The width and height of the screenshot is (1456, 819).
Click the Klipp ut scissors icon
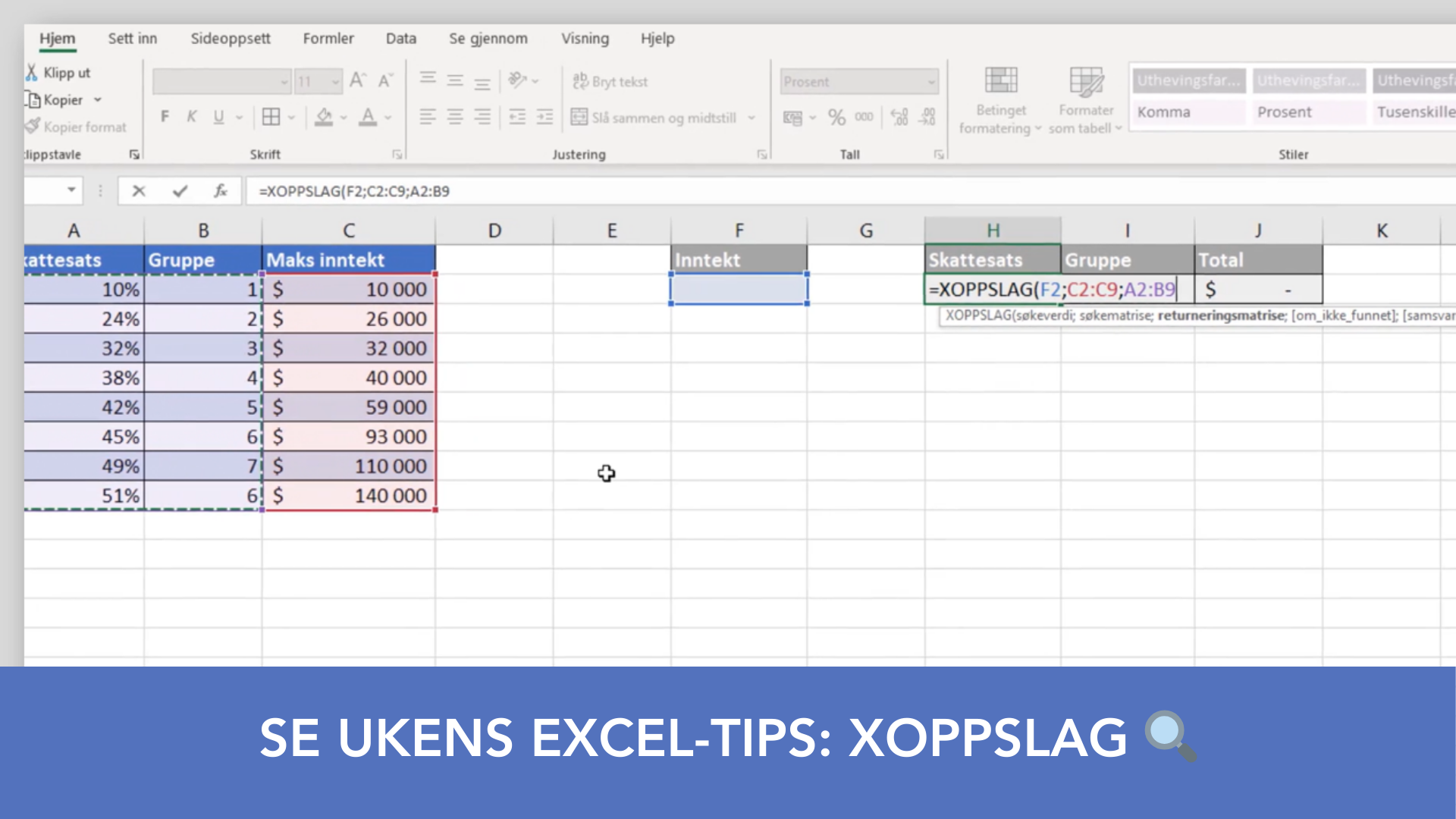[x=32, y=73]
